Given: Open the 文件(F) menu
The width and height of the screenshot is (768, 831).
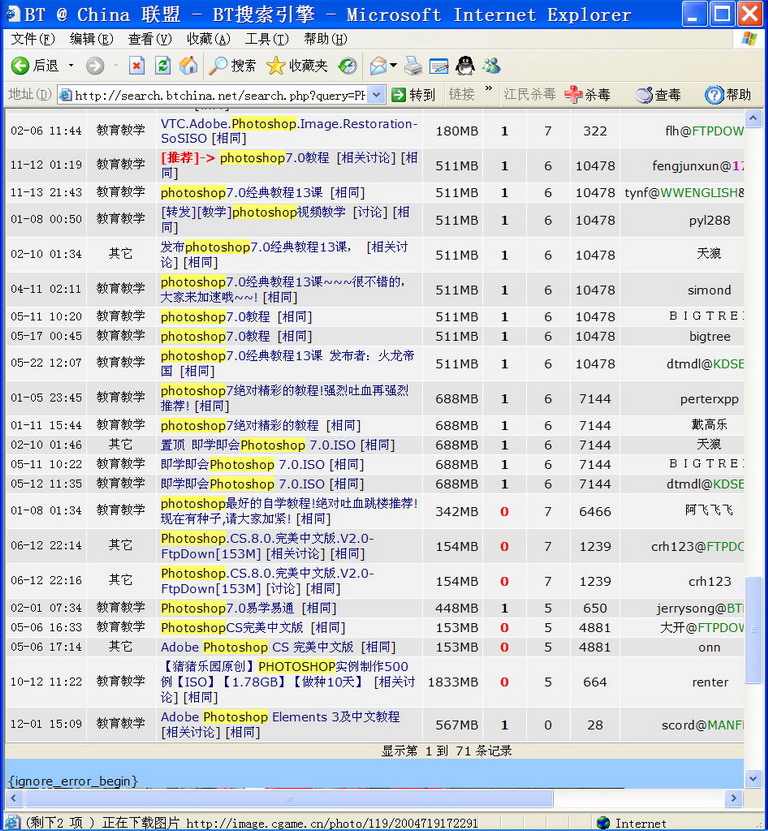Looking at the screenshot, I should point(32,39).
